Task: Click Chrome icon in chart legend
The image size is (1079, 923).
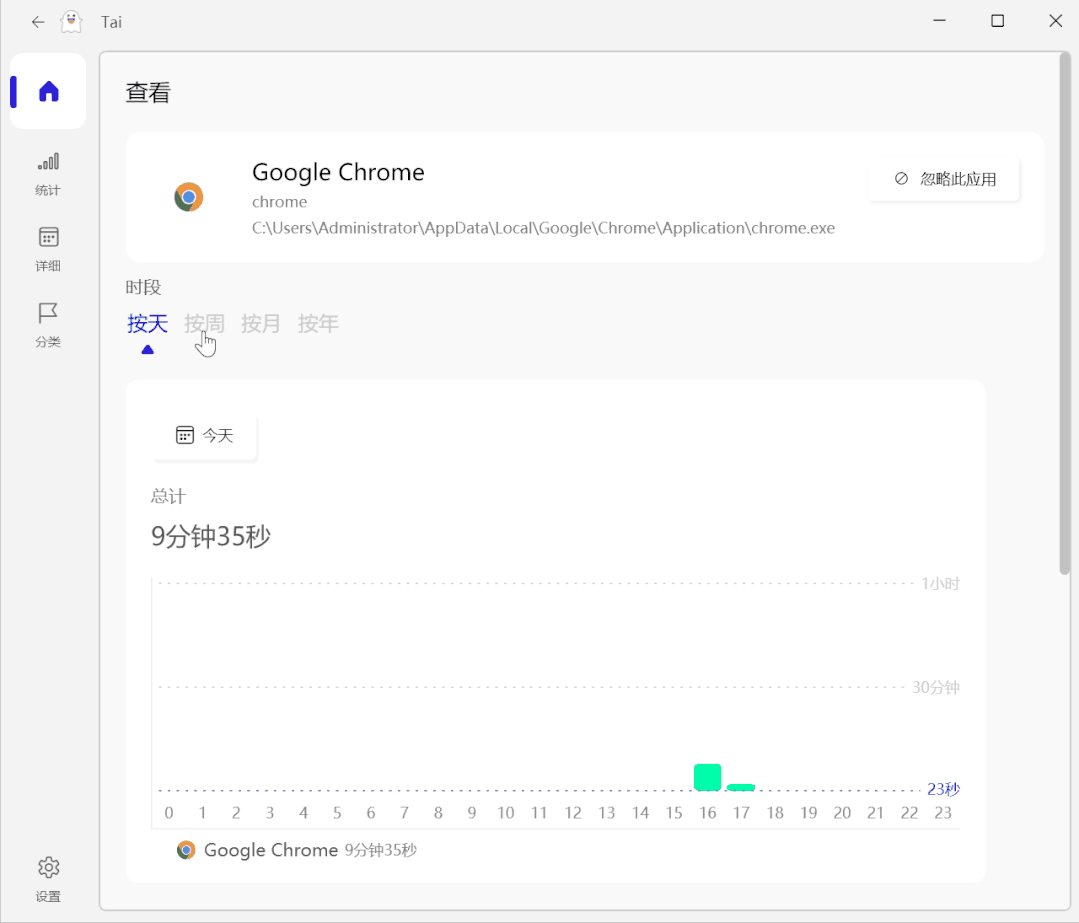Action: point(186,850)
